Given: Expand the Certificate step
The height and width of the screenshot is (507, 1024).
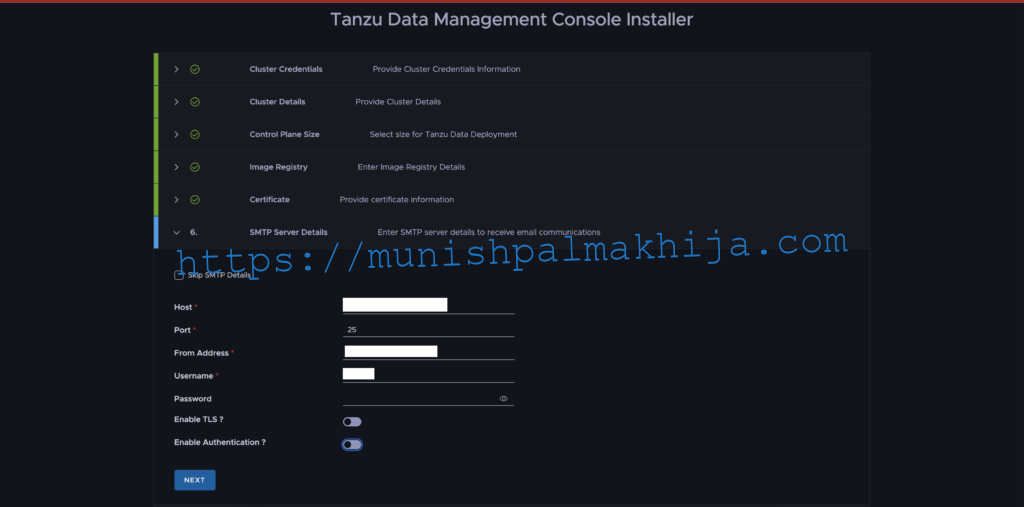Looking at the screenshot, I should click(176, 200).
